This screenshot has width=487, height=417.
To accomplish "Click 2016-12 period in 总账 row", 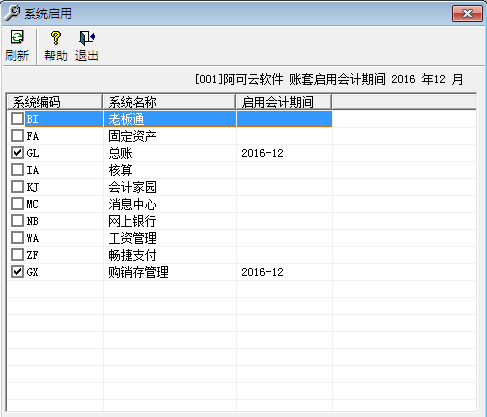I will [x=262, y=153].
